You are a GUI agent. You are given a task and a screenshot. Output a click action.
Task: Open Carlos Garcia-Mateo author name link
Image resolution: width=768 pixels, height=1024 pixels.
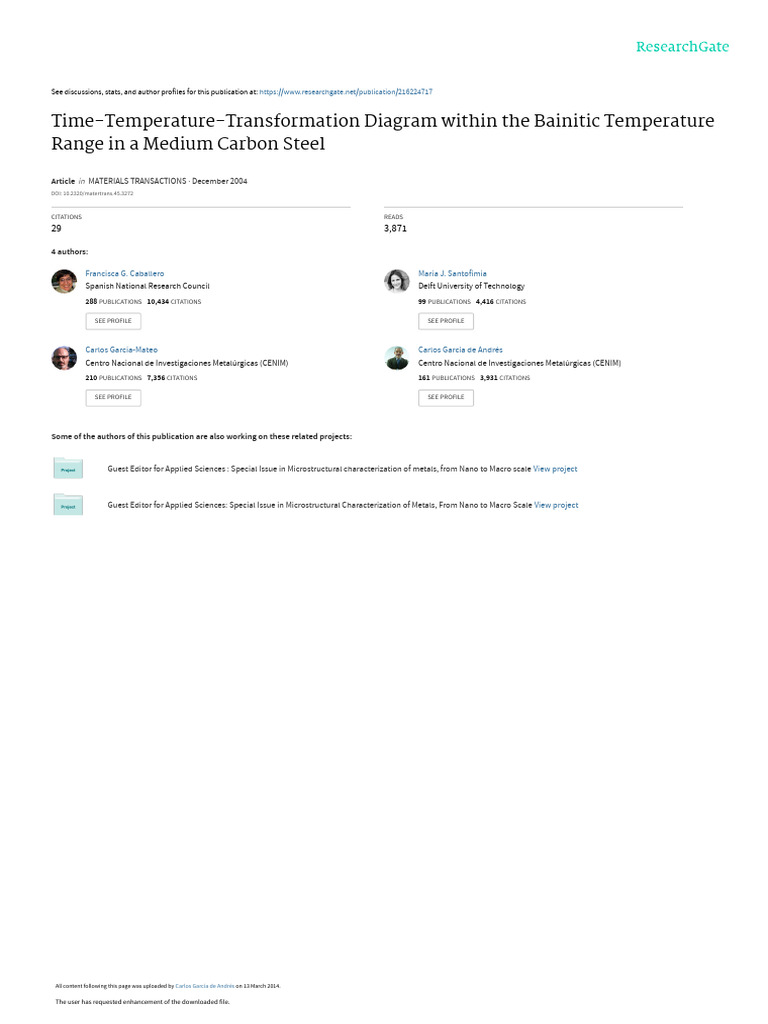click(121, 350)
